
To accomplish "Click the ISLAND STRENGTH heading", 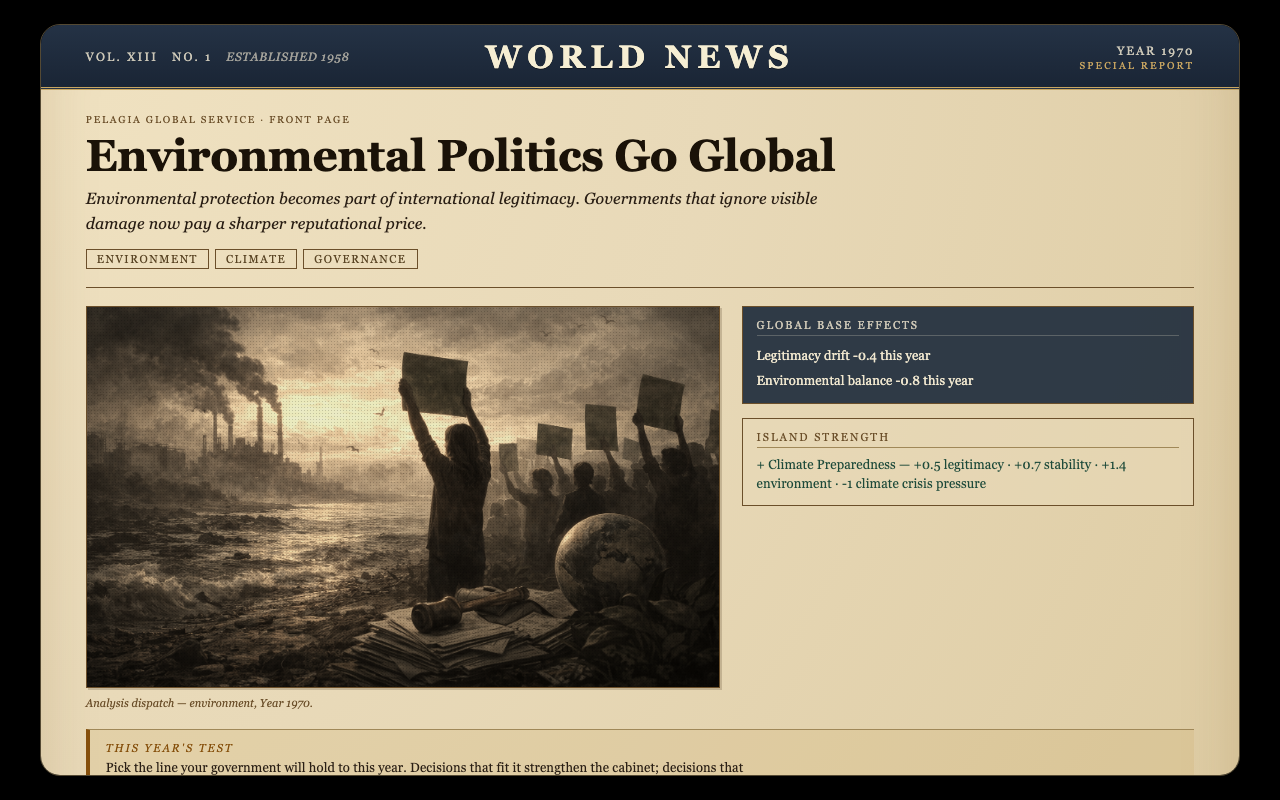I will coord(822,437).
